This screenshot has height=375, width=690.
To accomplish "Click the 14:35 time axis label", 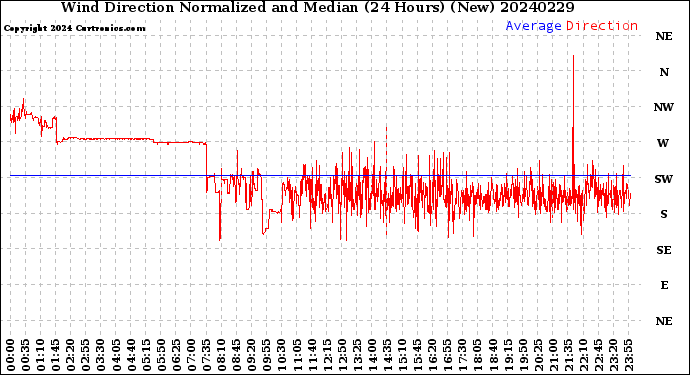I will pyautogui.click(x=387, y=355).
